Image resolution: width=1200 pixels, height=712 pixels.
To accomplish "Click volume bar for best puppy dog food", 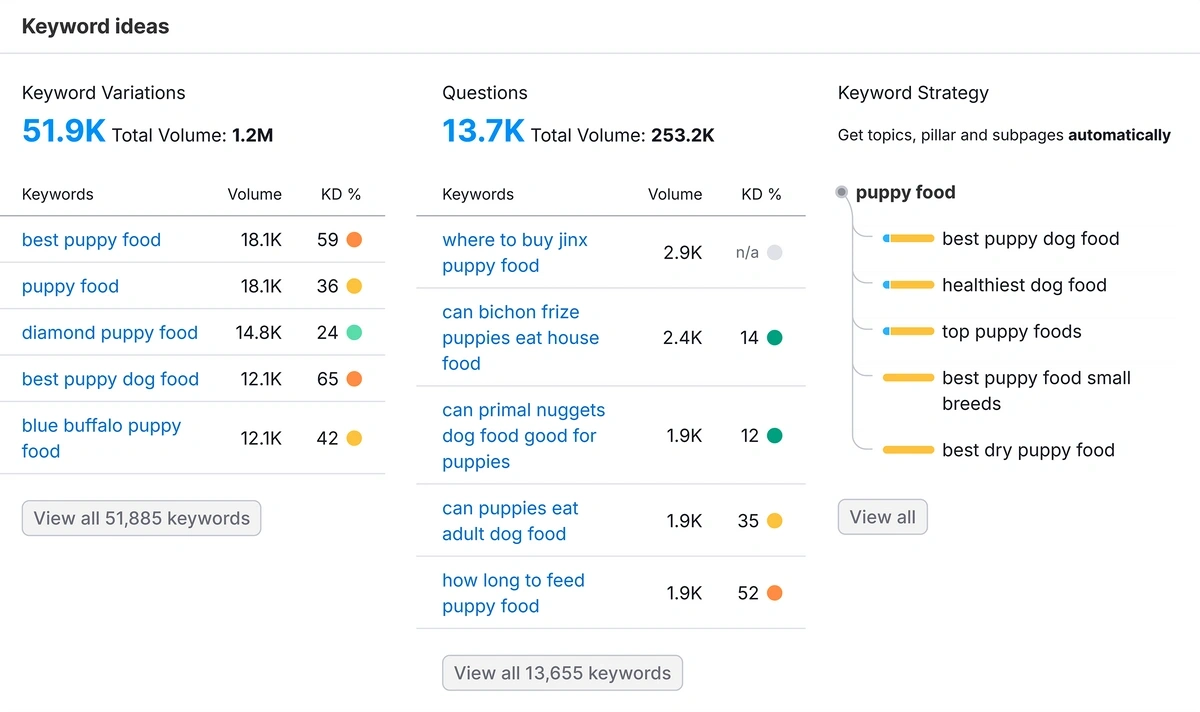I will (x=908, y=239).
